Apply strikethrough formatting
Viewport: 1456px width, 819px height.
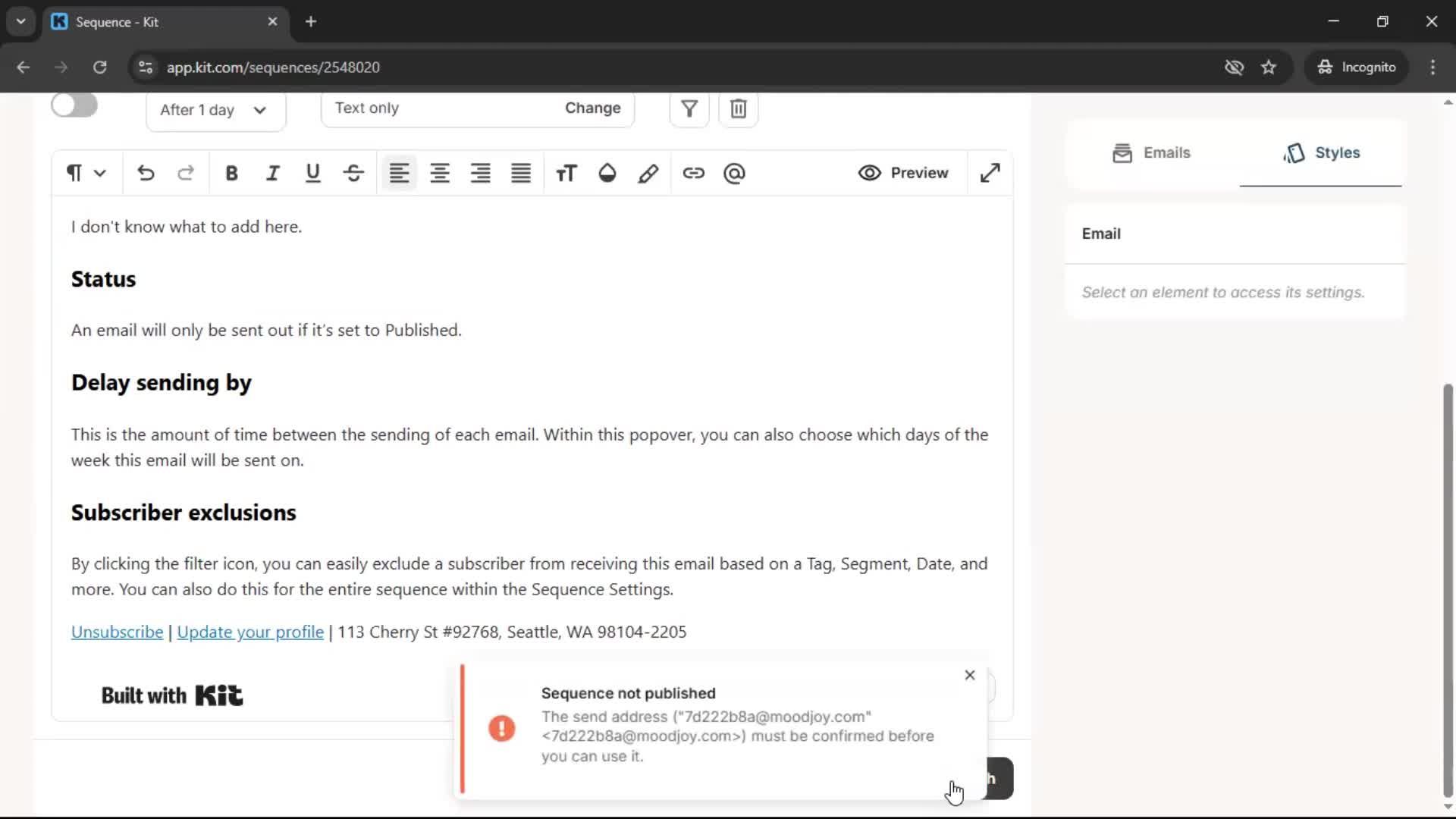(x=353, y=173)
